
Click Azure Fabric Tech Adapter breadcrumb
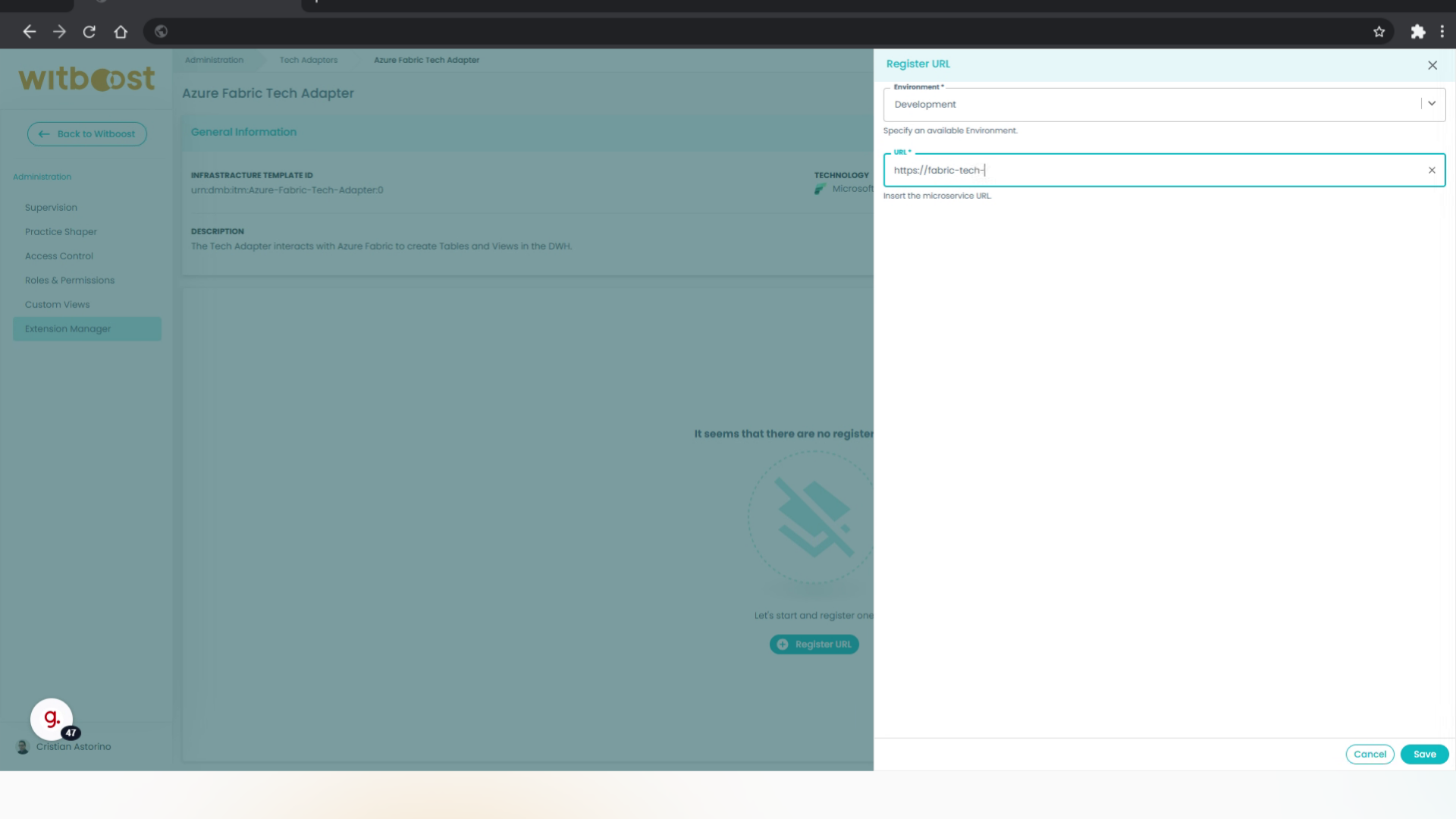(x=426, y=60)
